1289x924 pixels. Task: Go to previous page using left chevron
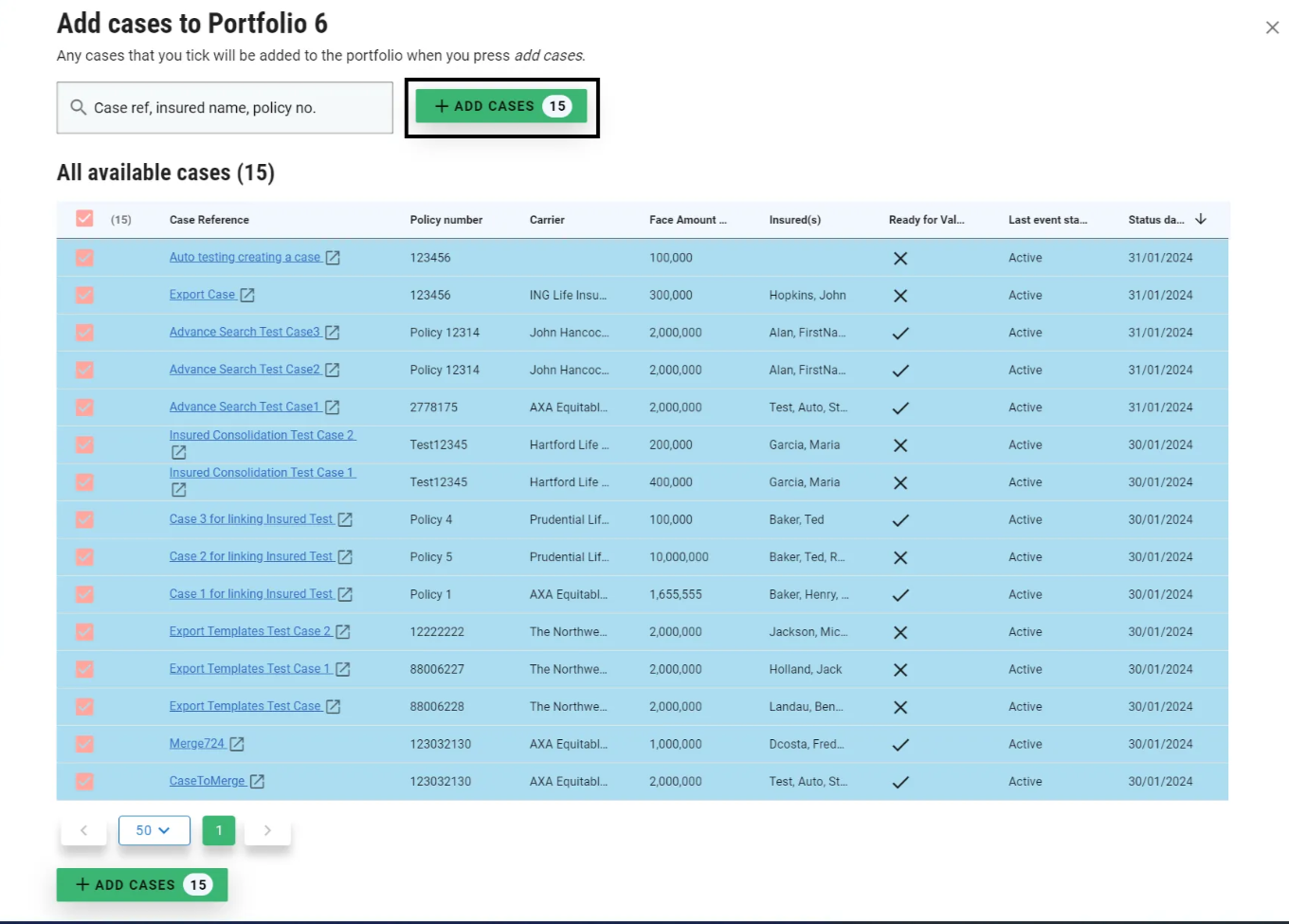click(x=83, y=831)
